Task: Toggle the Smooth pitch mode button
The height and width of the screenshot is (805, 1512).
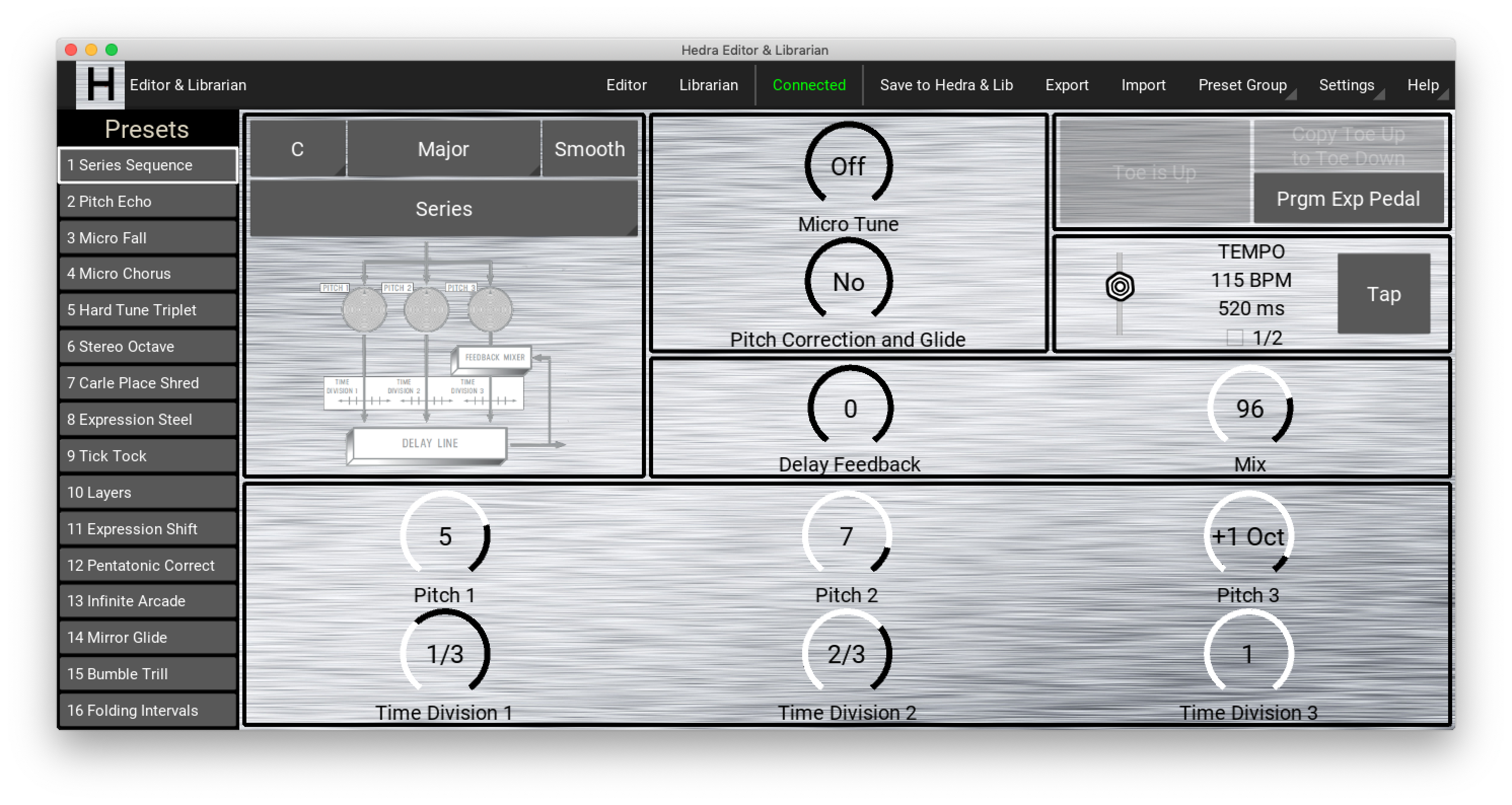Action: coord(589,149)
